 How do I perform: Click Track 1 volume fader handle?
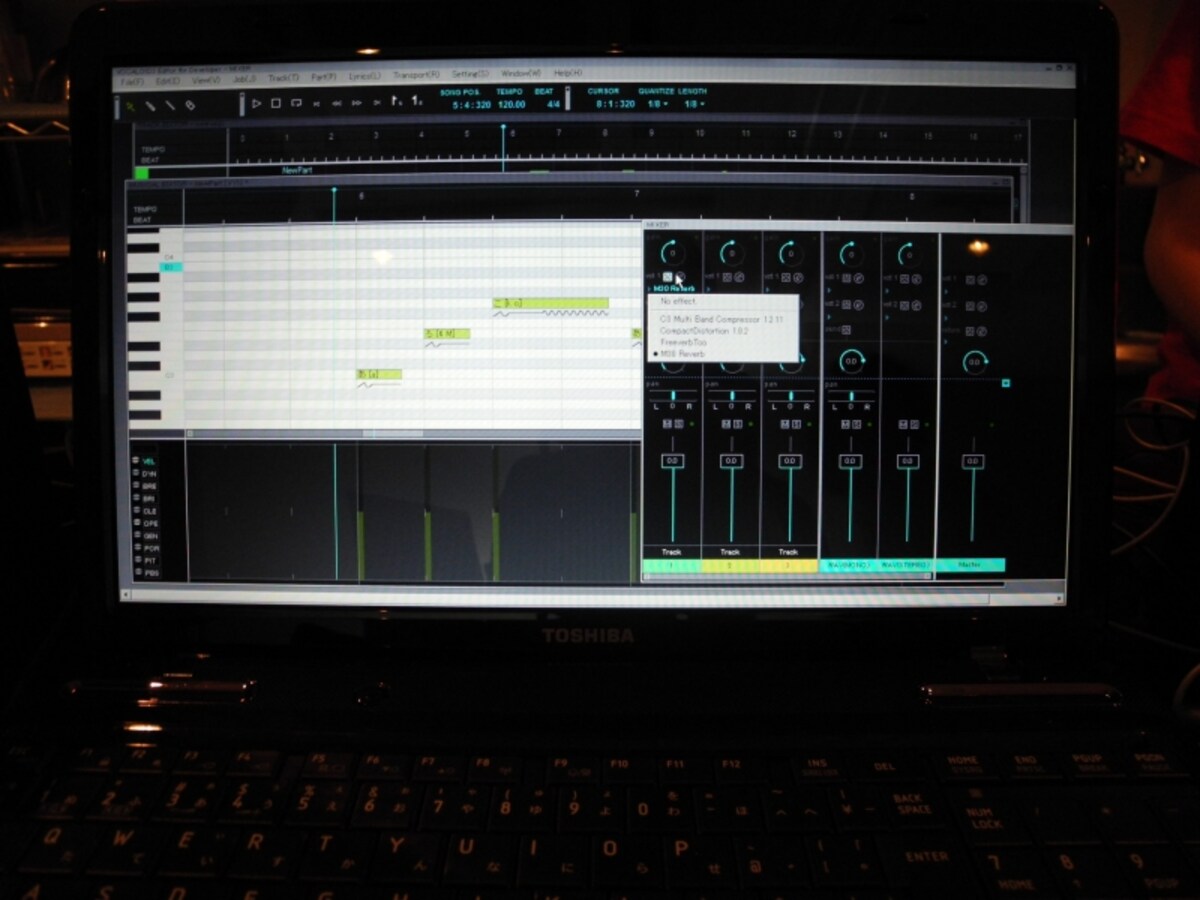point(672,461)
